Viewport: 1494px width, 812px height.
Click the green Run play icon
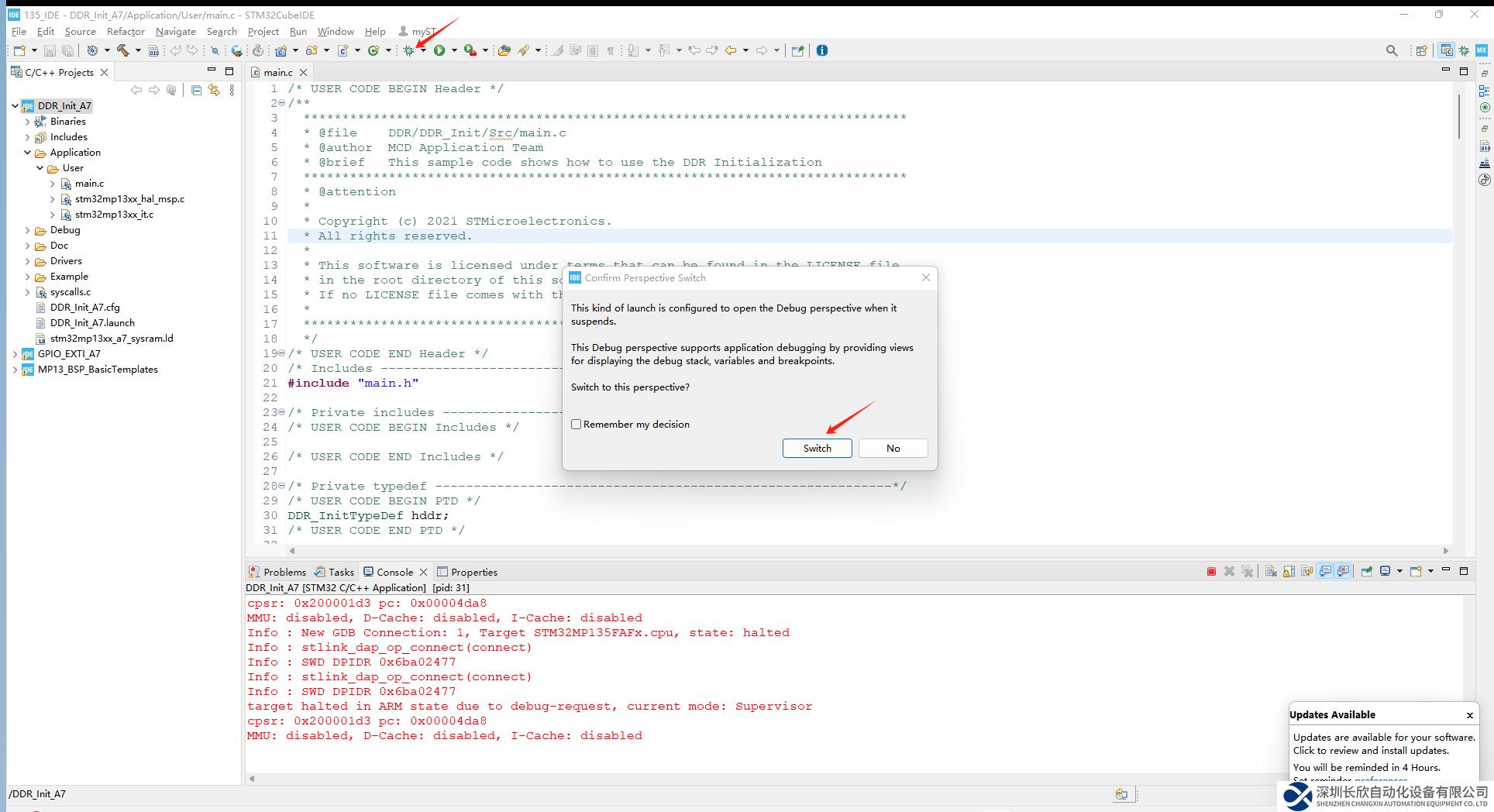click(x=439, y=51)
